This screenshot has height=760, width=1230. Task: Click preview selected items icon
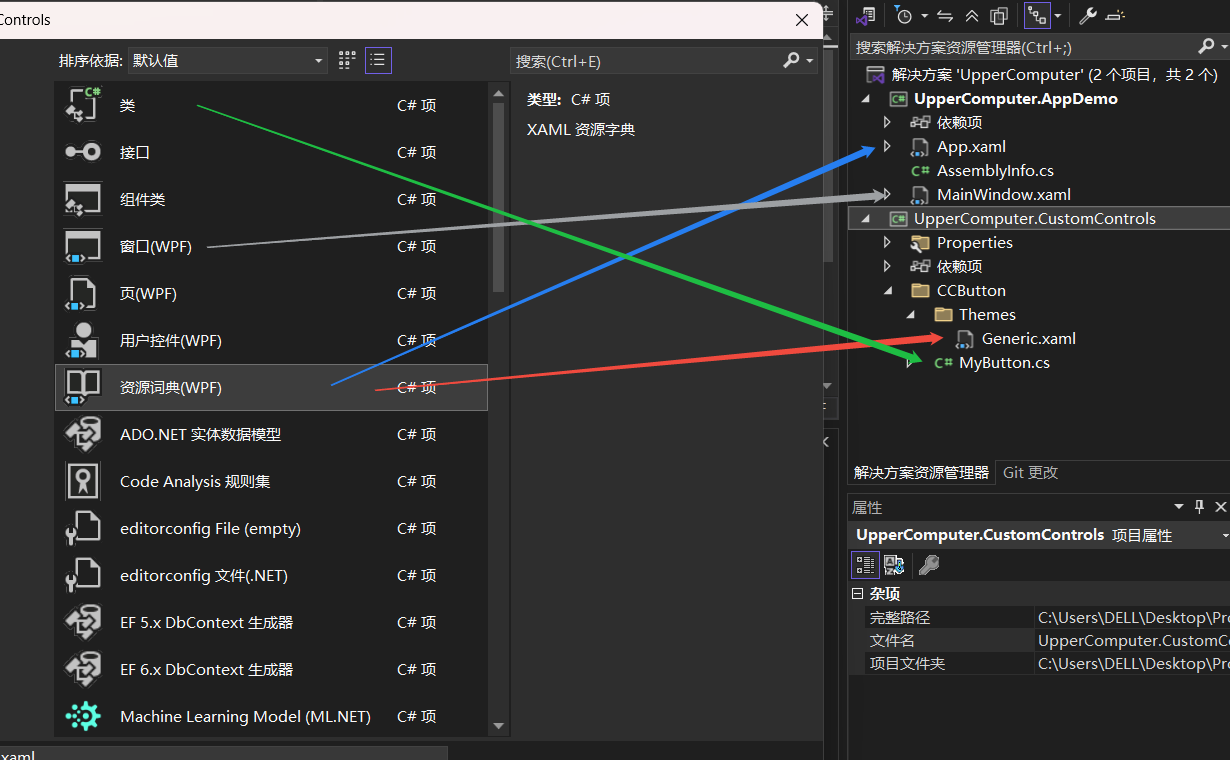click(1115, 16)
